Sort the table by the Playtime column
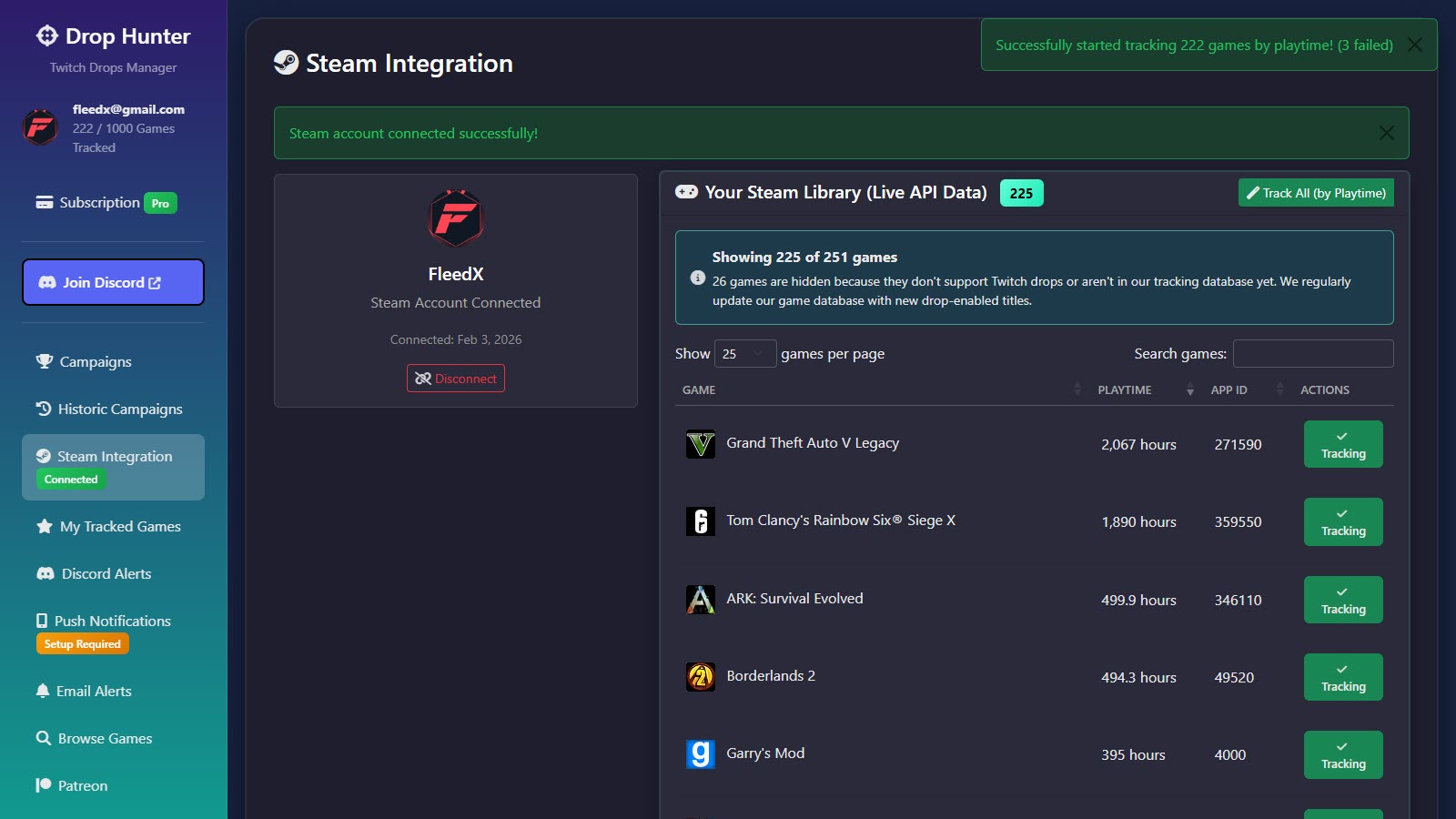 (x=1125, y=389)
